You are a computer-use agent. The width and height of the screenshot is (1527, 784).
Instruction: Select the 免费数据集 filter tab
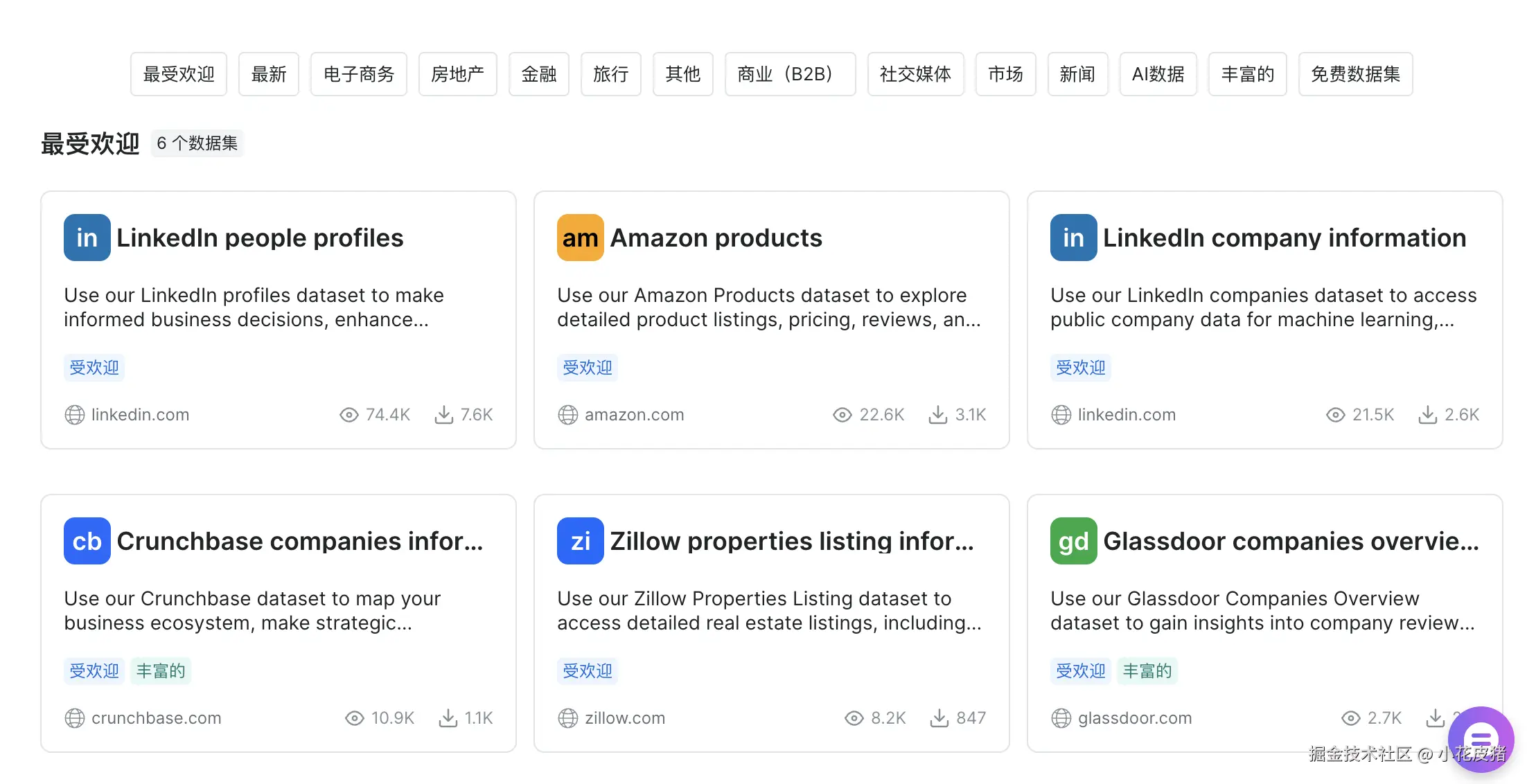[1355, 74]
